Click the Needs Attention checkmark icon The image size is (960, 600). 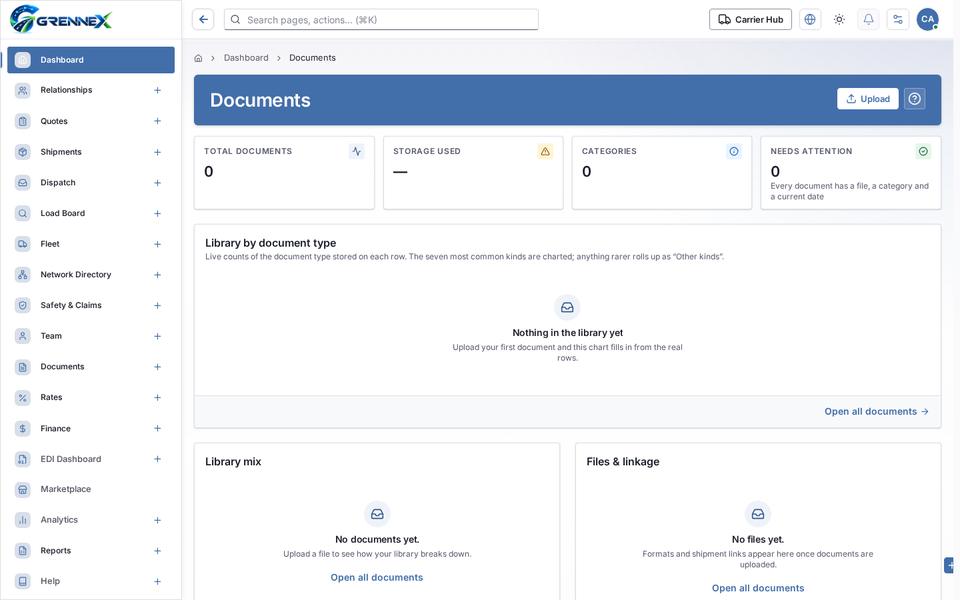923,151
